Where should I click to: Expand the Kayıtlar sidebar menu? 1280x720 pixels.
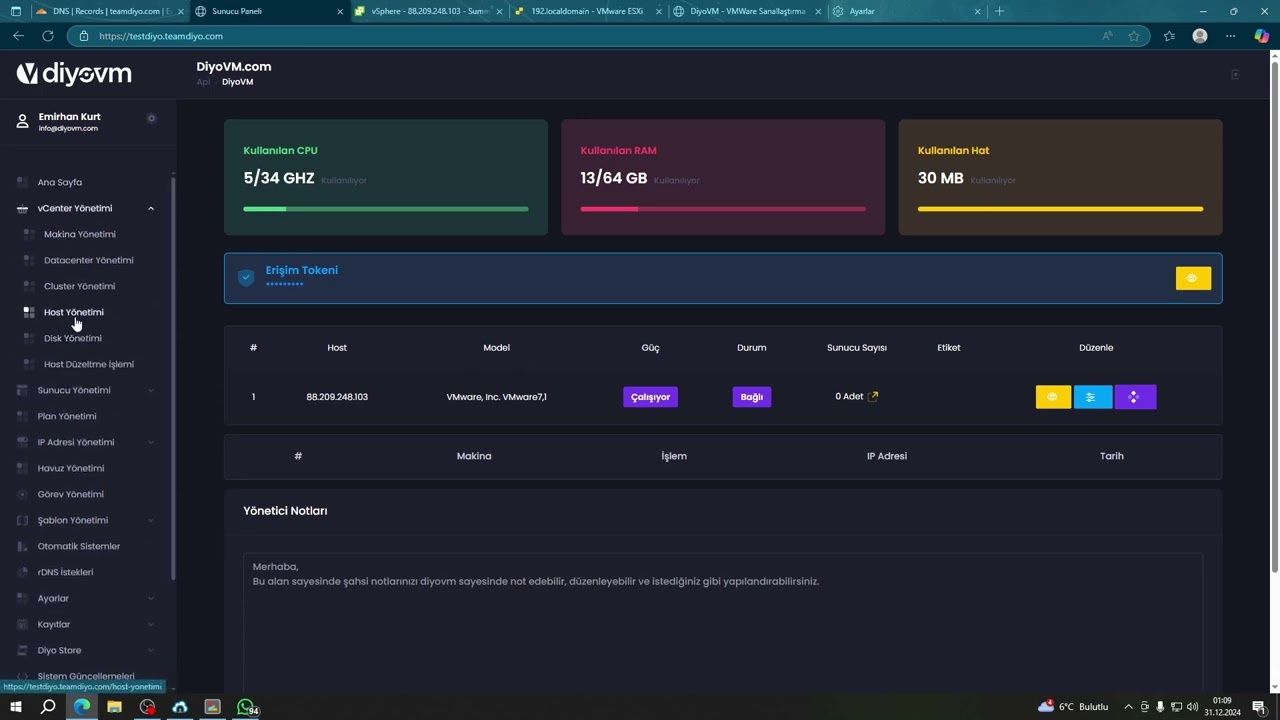coord(151,624)
